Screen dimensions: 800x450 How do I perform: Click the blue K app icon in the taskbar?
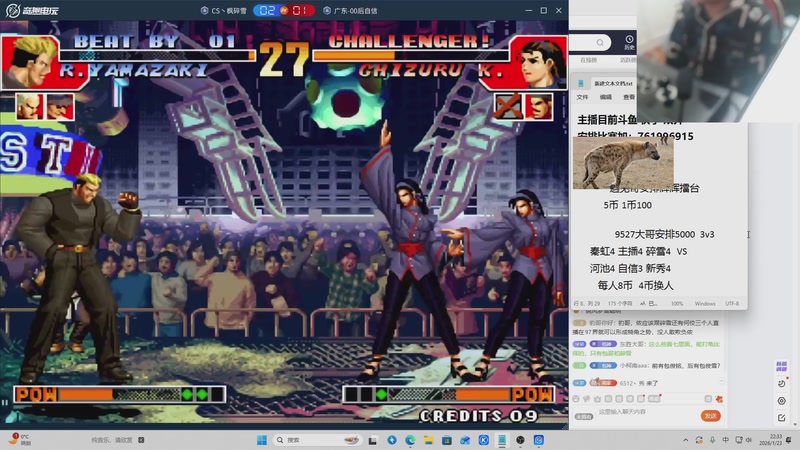[484, 440]
